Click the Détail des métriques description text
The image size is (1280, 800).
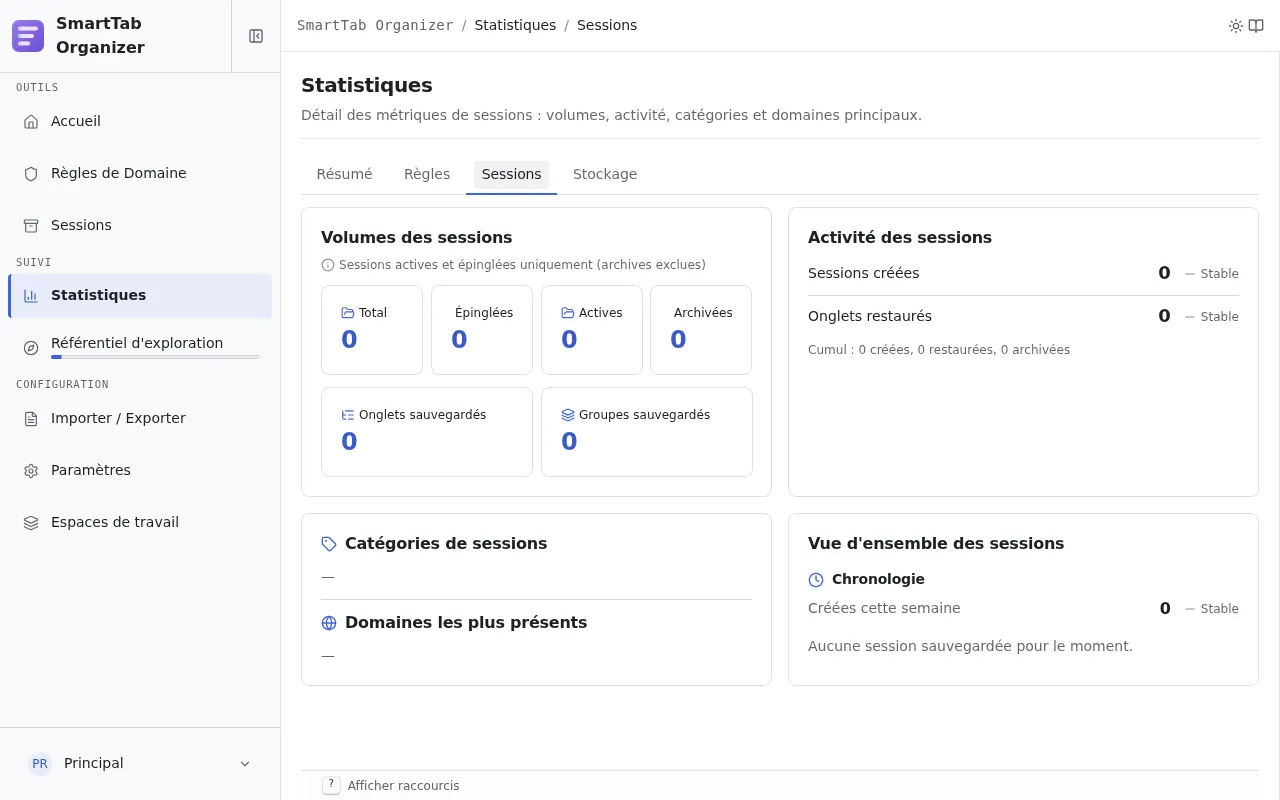tap(611, 115)
